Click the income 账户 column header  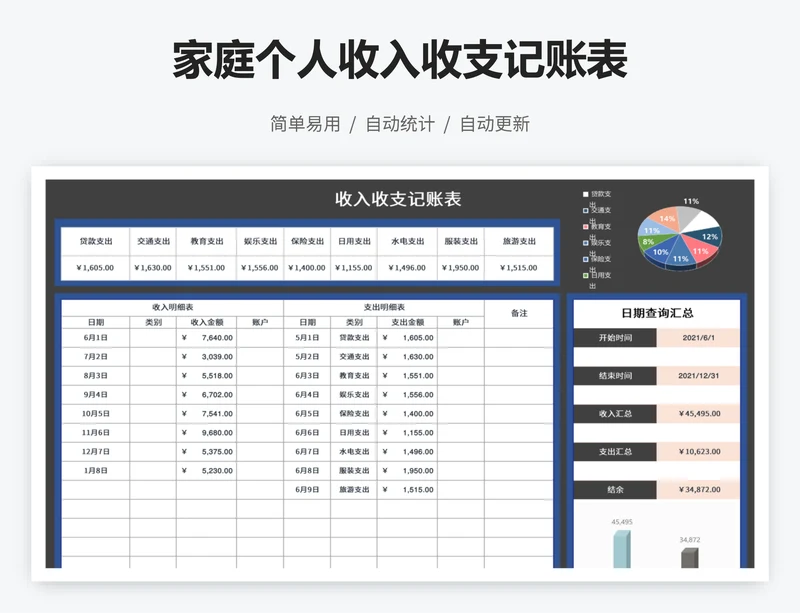pyautogui.click(x=260, y=322)
